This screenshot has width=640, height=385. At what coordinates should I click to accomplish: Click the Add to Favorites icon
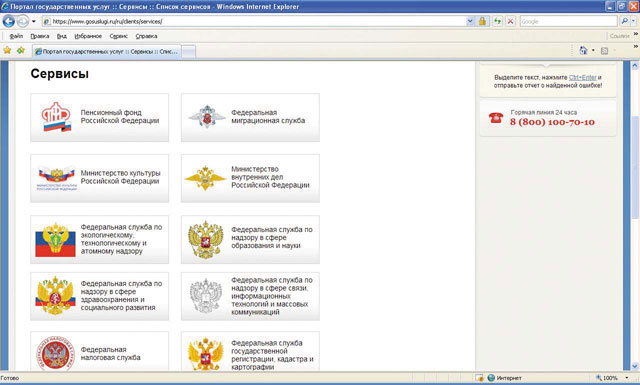coord(21,51)
